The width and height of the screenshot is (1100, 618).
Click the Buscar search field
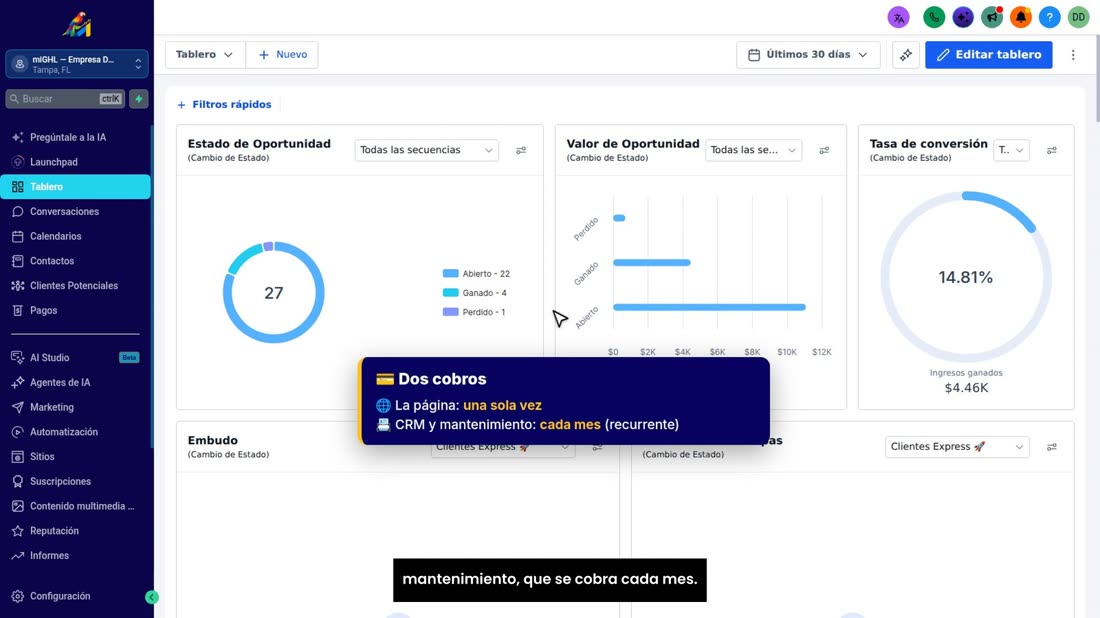click(x=66, y=99)
